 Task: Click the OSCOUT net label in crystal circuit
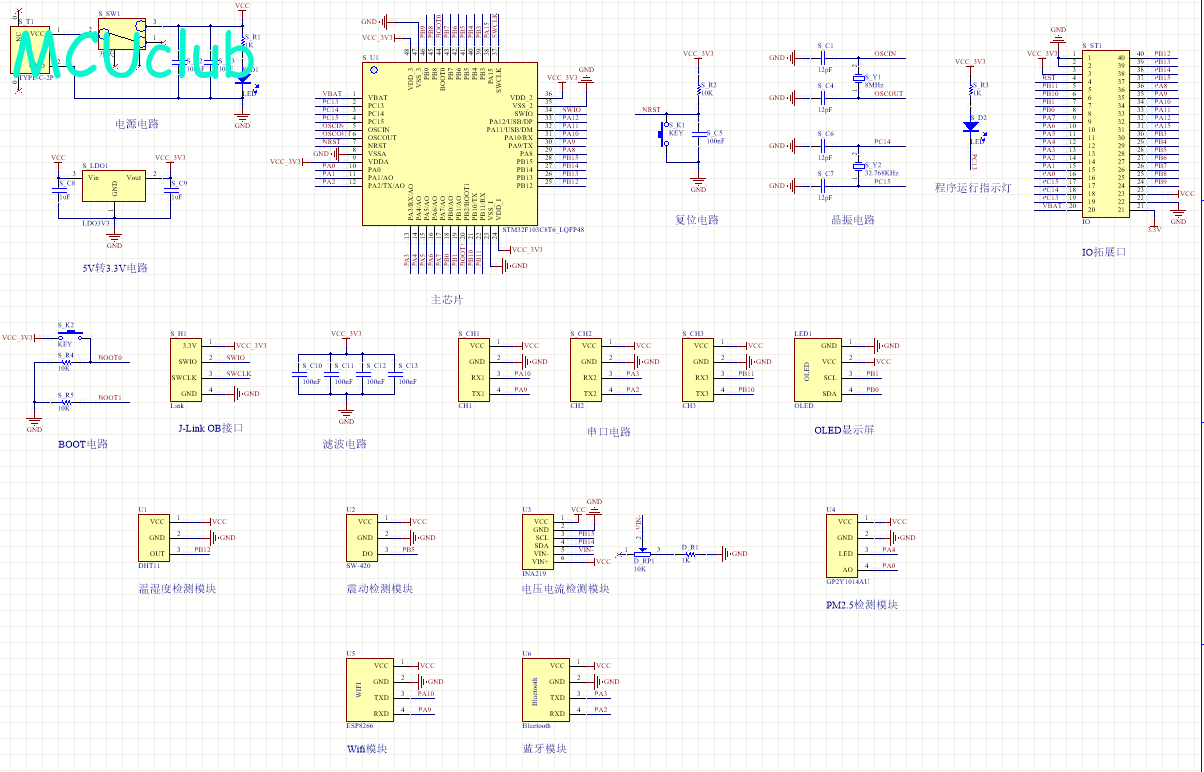(889, 93)
